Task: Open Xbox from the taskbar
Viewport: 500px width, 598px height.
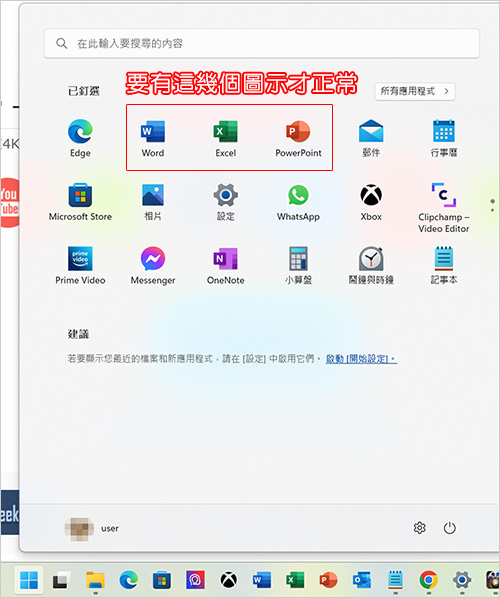Action: [228, 580]
